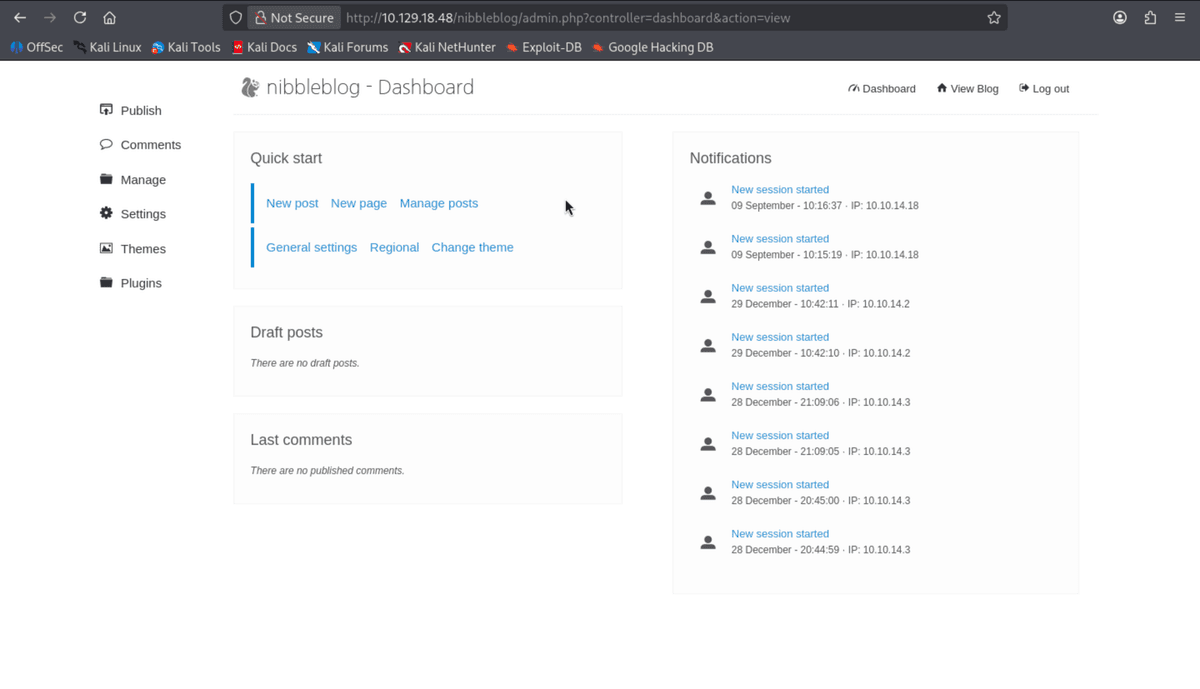Click the Settings gear icon
This screenshot has height=689, width=1200.
pos(106,213)
